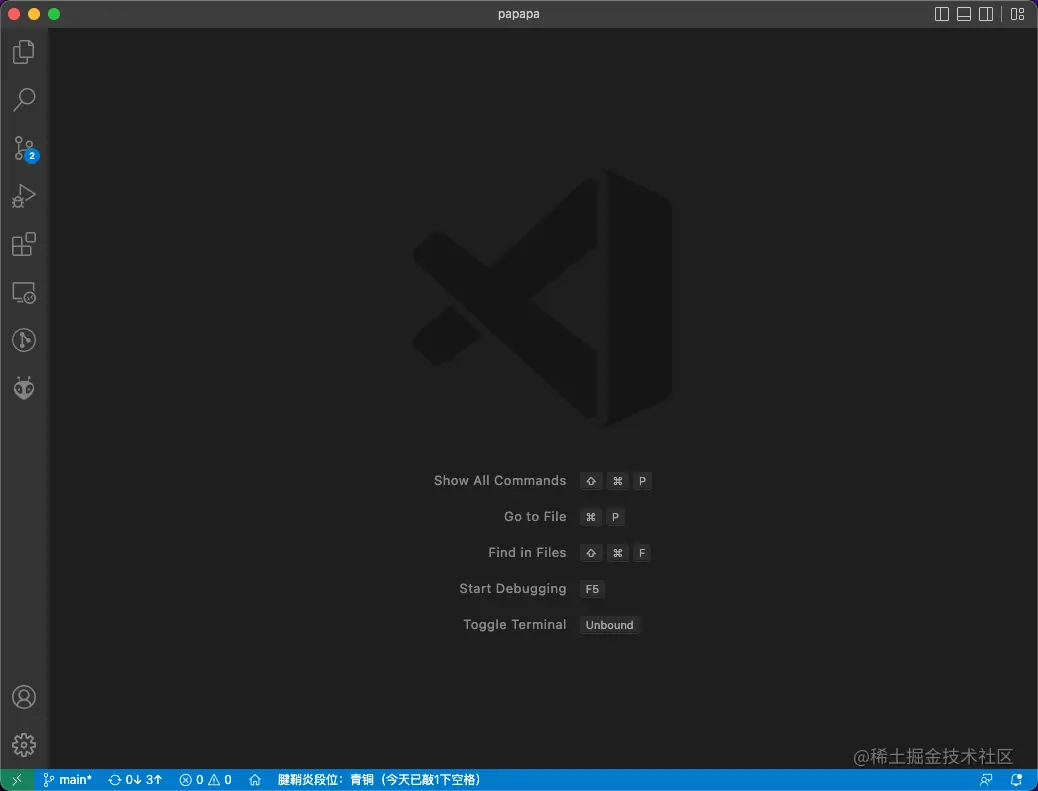
Task: Click the Toggle Terminal label
Action: [514, 624]
